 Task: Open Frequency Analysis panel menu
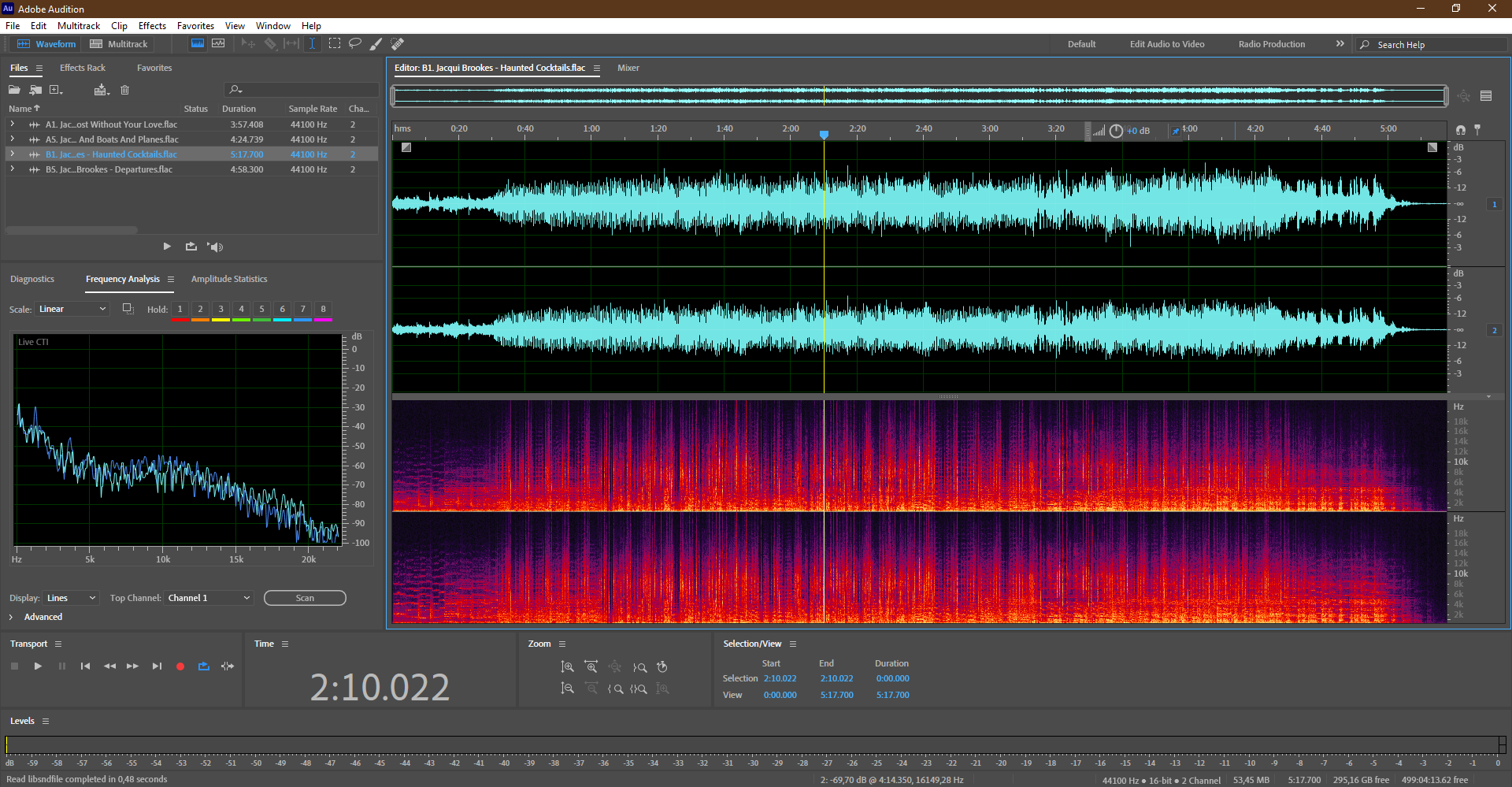[170, 279]
